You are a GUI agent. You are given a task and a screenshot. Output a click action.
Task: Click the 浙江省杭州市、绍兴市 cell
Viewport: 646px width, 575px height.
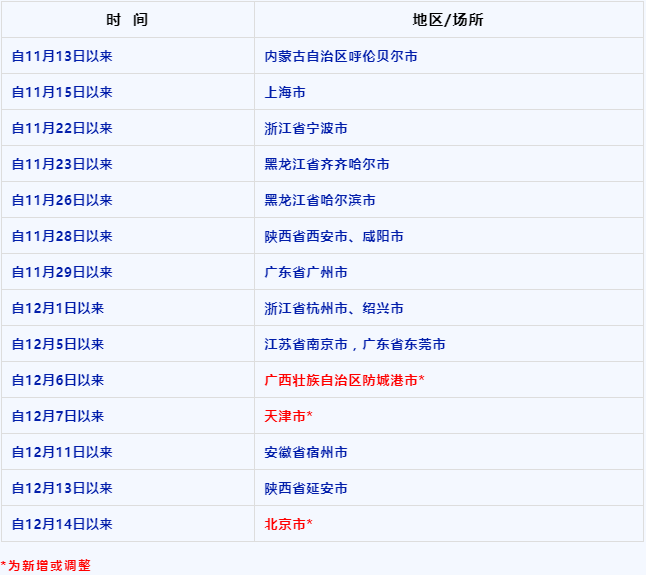coord(449,308)
